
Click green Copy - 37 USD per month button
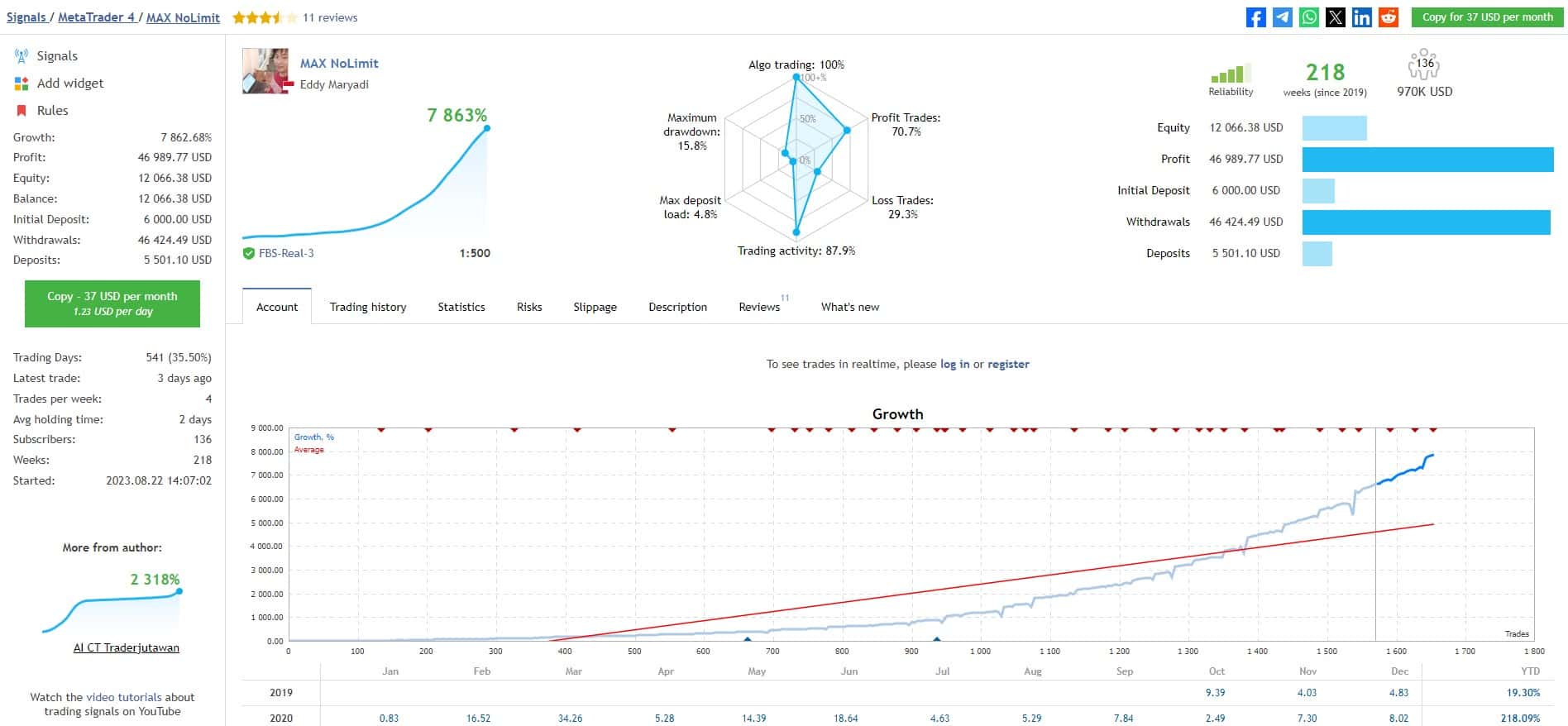(x=112, y=303)
